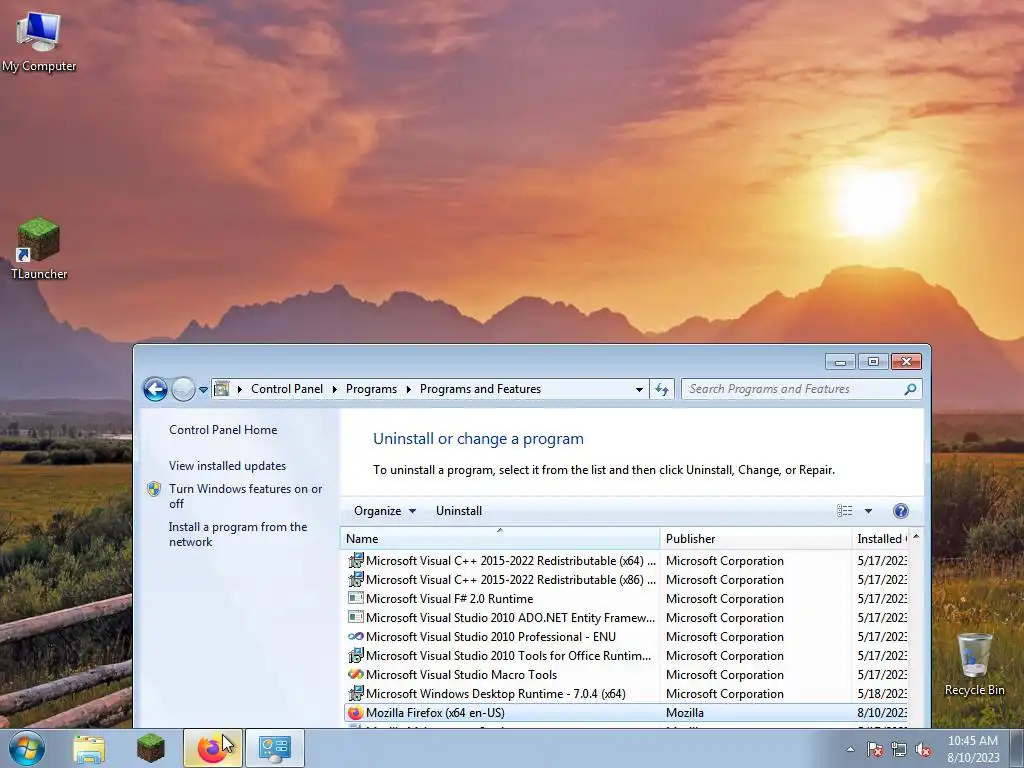This screenshot has width=1024, height=768.
Task: Click the Visual Studio Macro Tools icon
Action: click(355, 675)
